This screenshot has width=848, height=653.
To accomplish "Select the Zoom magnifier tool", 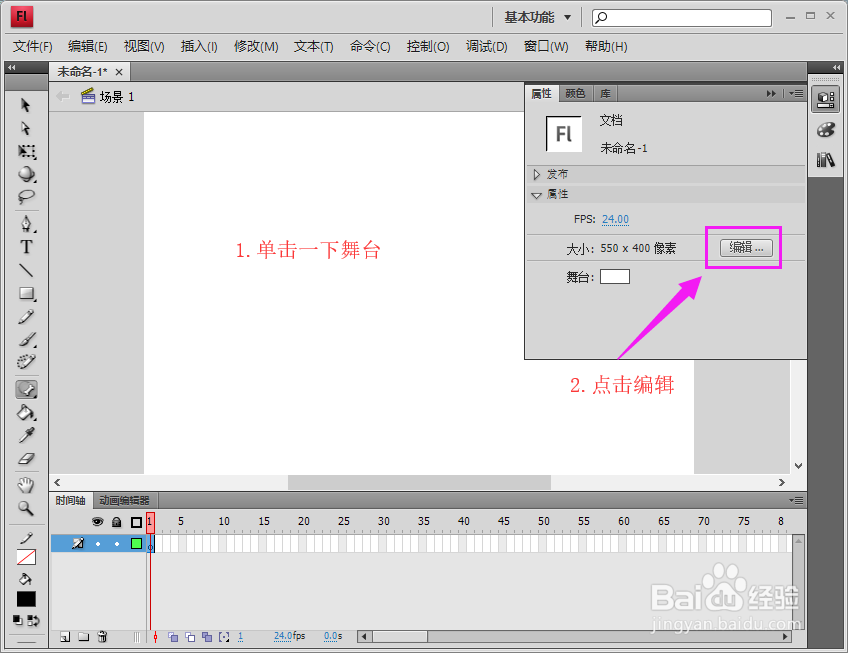I will pos(25,508).
